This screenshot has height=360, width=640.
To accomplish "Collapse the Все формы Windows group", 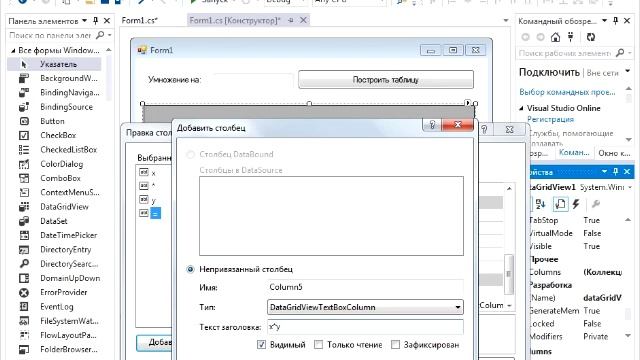I will click(13, 51).
